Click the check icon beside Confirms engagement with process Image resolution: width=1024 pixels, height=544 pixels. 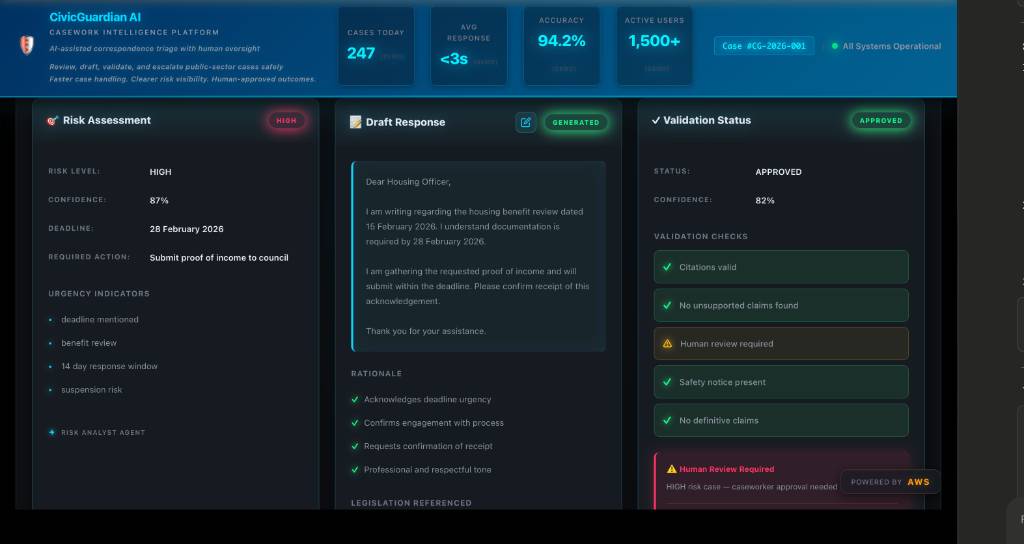click(x=355, y=423)
